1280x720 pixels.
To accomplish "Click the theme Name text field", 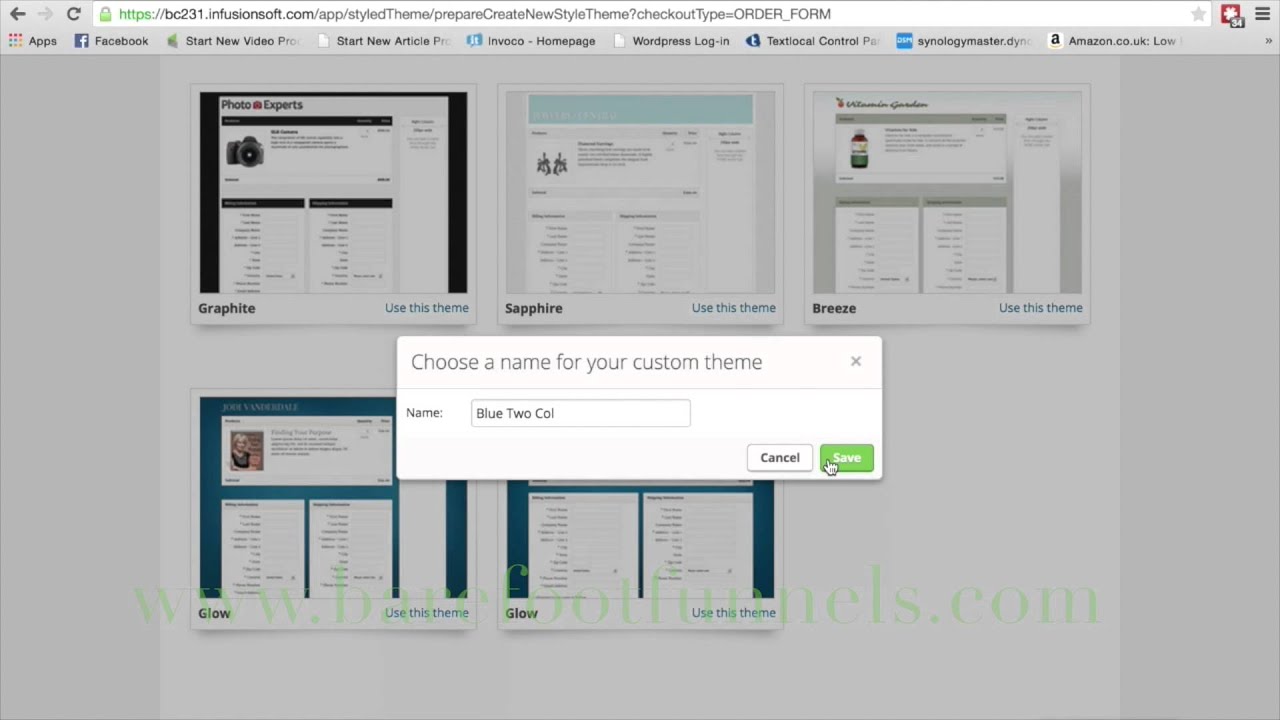I will 581,413.
